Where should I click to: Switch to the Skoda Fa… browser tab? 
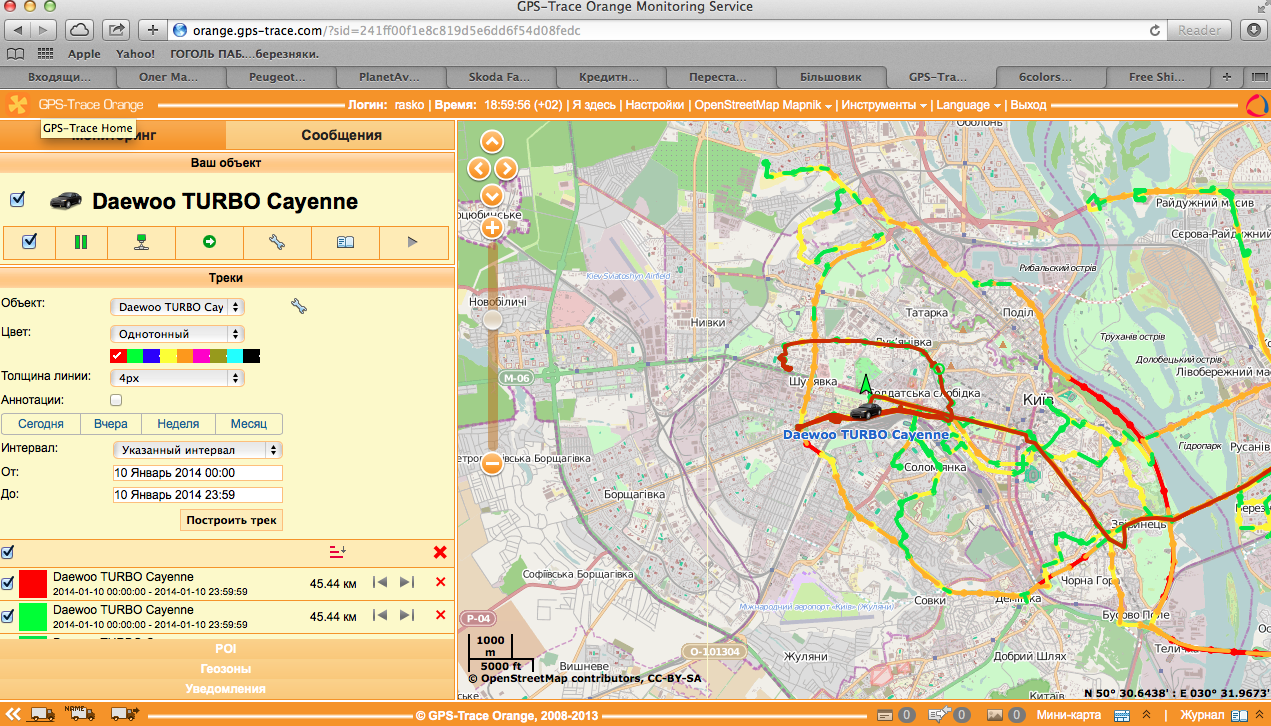(499, 77)
